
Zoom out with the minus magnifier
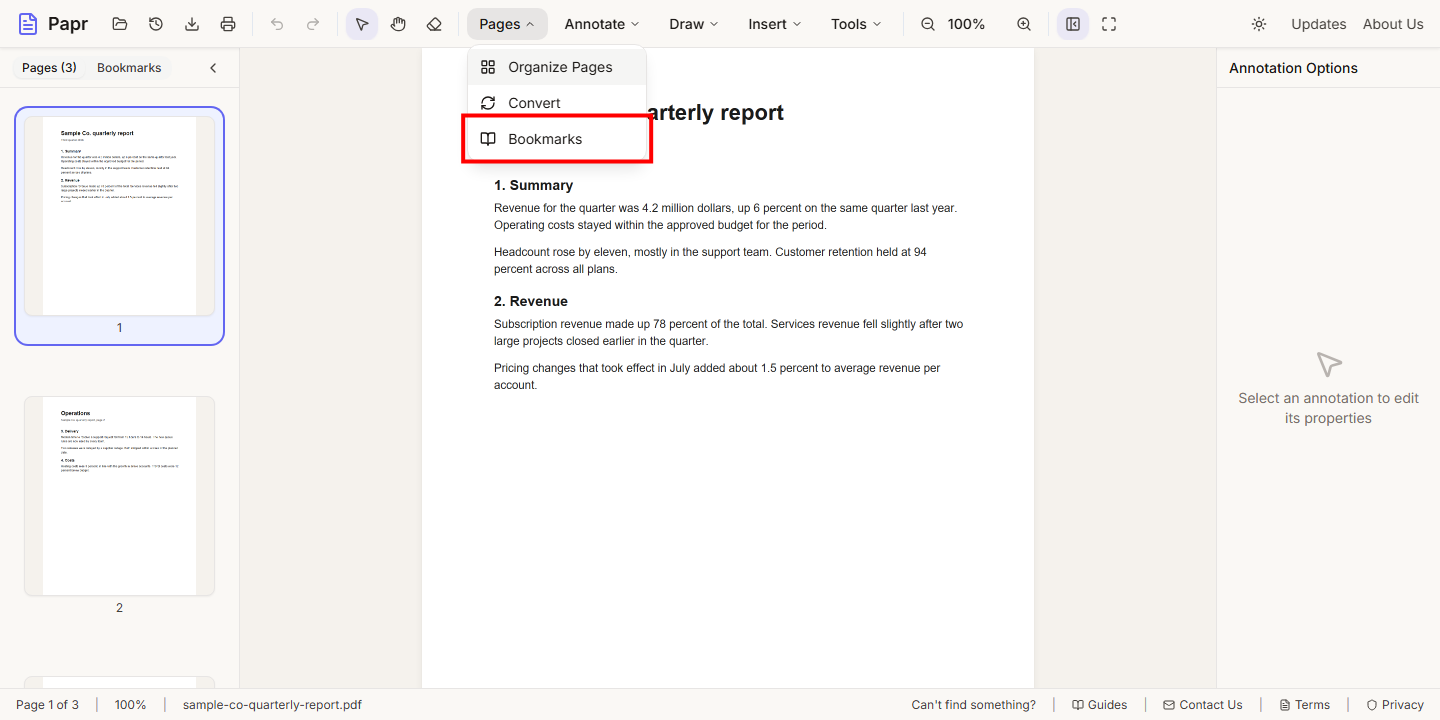point(928,24)
